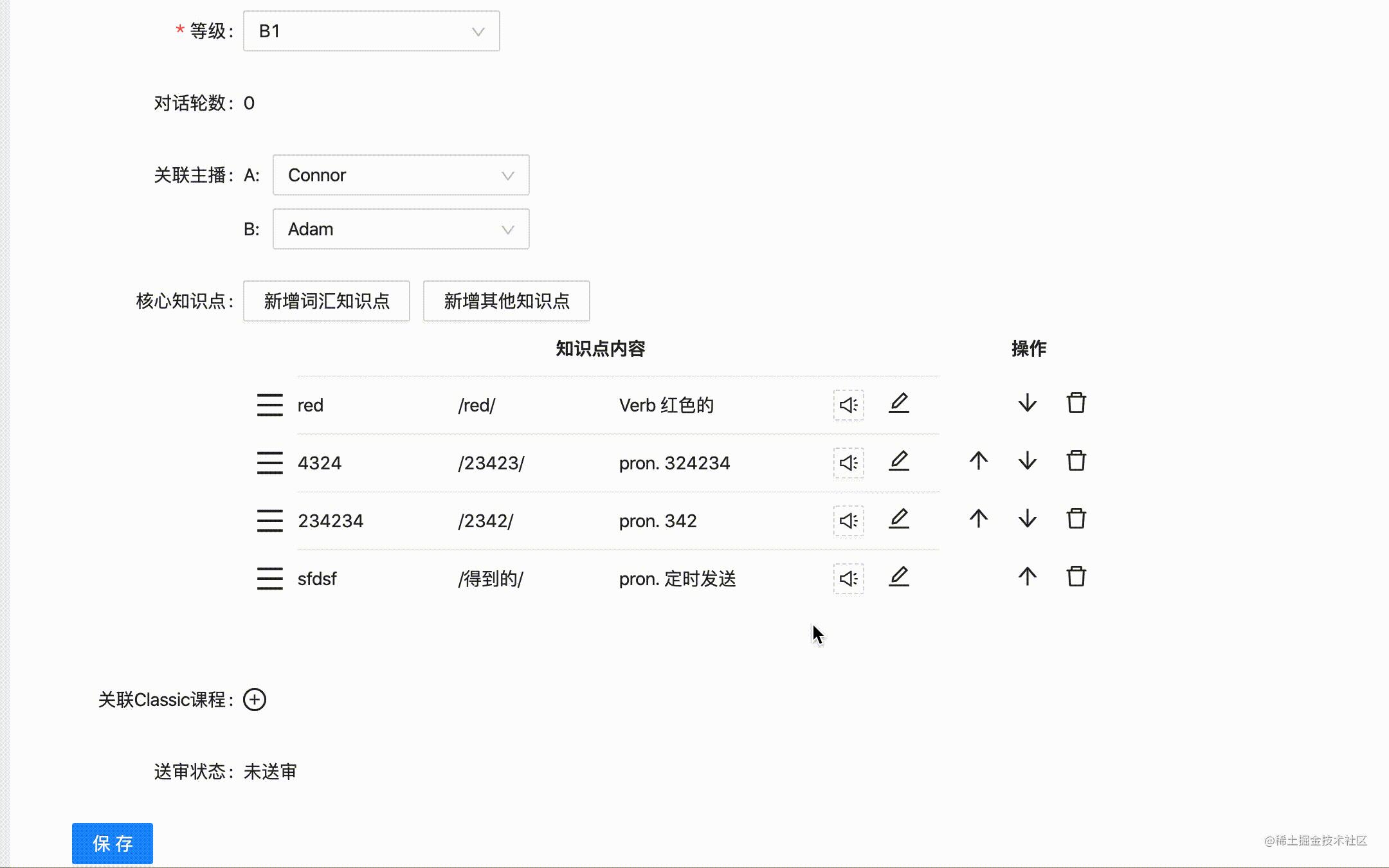1389x868 pixels.
Task: Move the 4324 row up
Action: point(979,461)
